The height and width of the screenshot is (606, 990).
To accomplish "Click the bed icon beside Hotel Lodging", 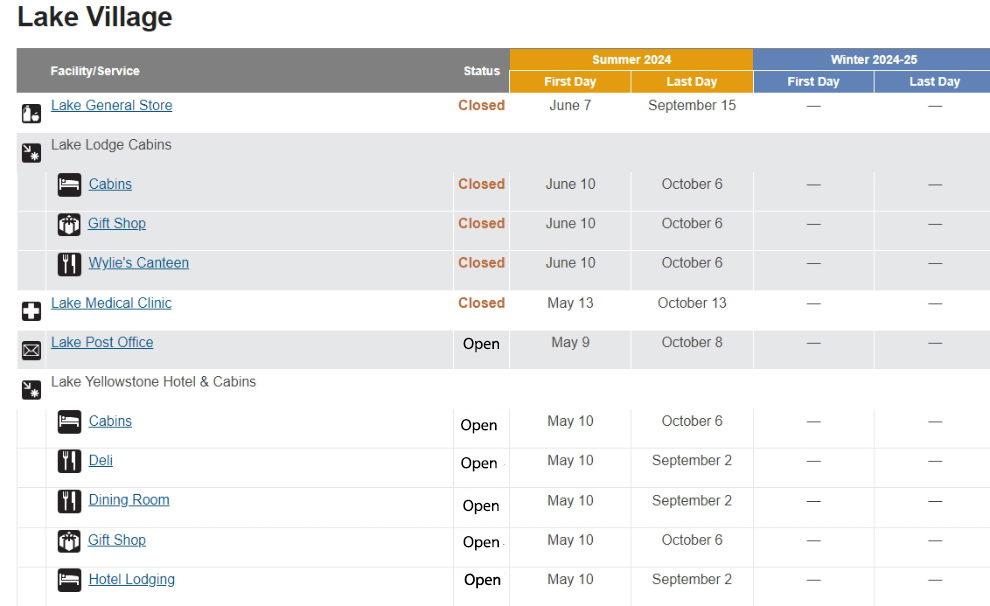I will coord(69,580).
